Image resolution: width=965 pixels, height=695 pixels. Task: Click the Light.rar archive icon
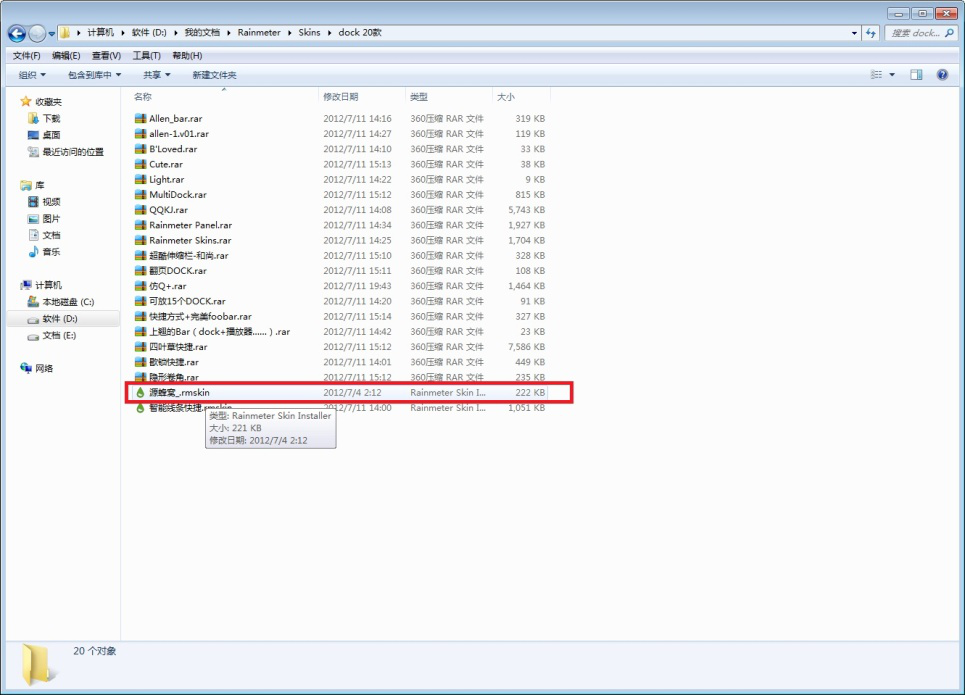click(x=140, y=179)
